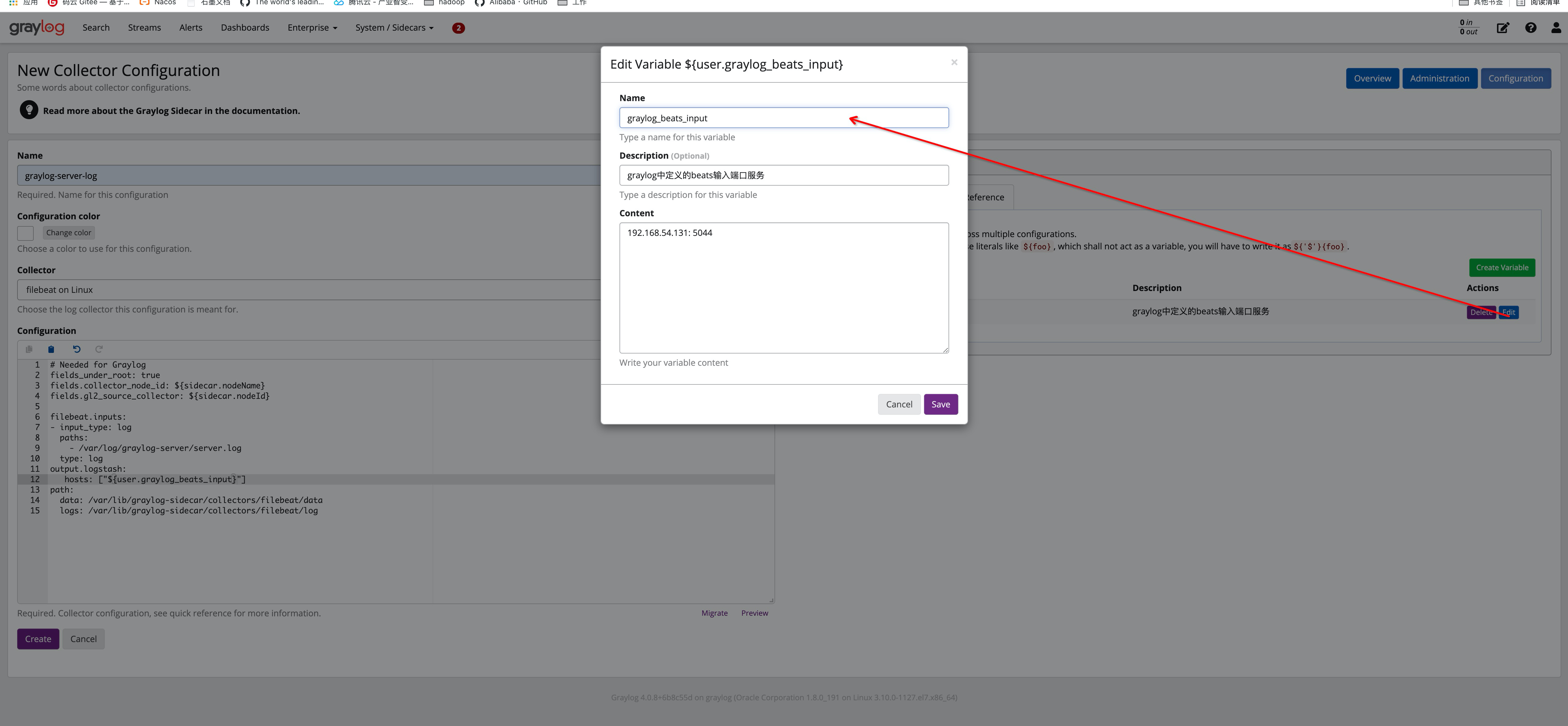The width and height of the screenshot is (1568, 726).
Task: Expand the System / Sidecars dropdown
Action: [394, 27]
